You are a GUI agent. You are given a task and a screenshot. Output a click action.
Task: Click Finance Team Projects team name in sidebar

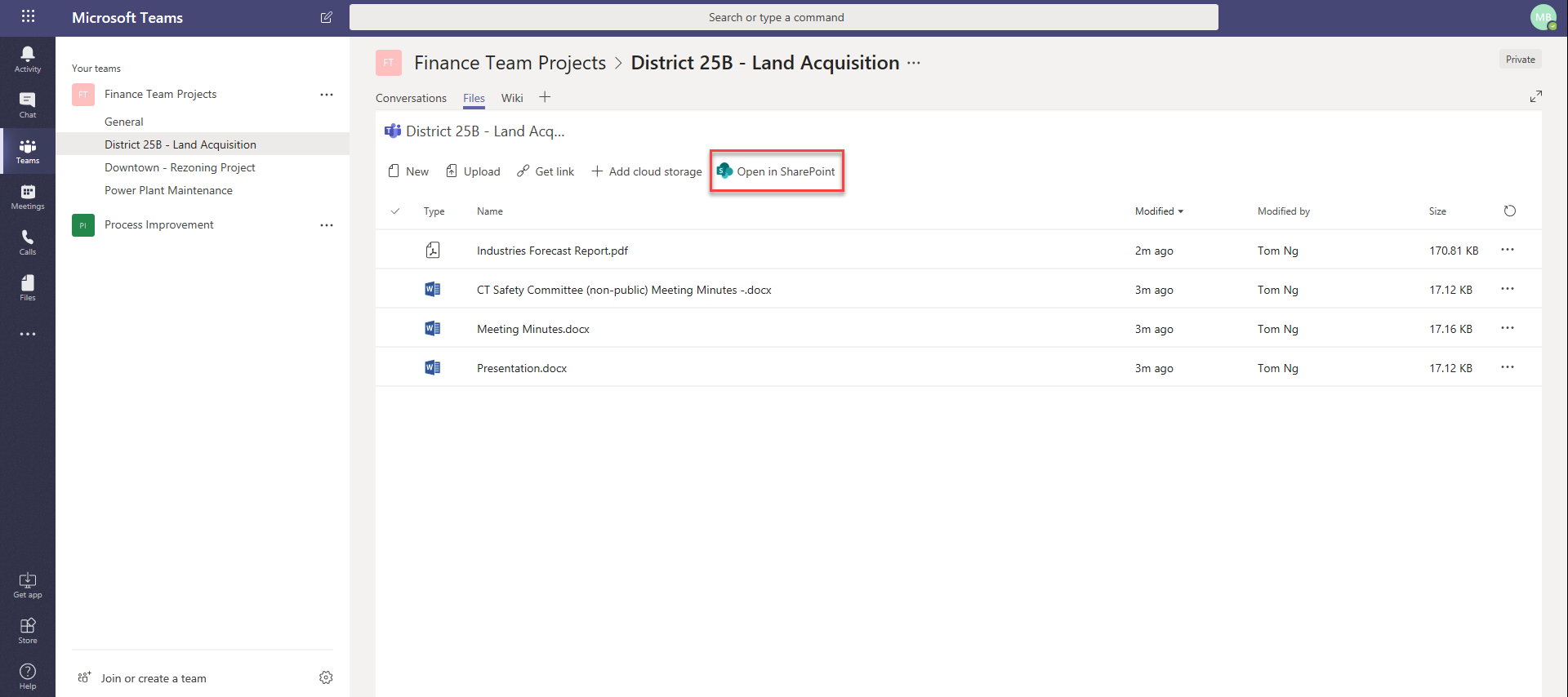click(161, 95)
